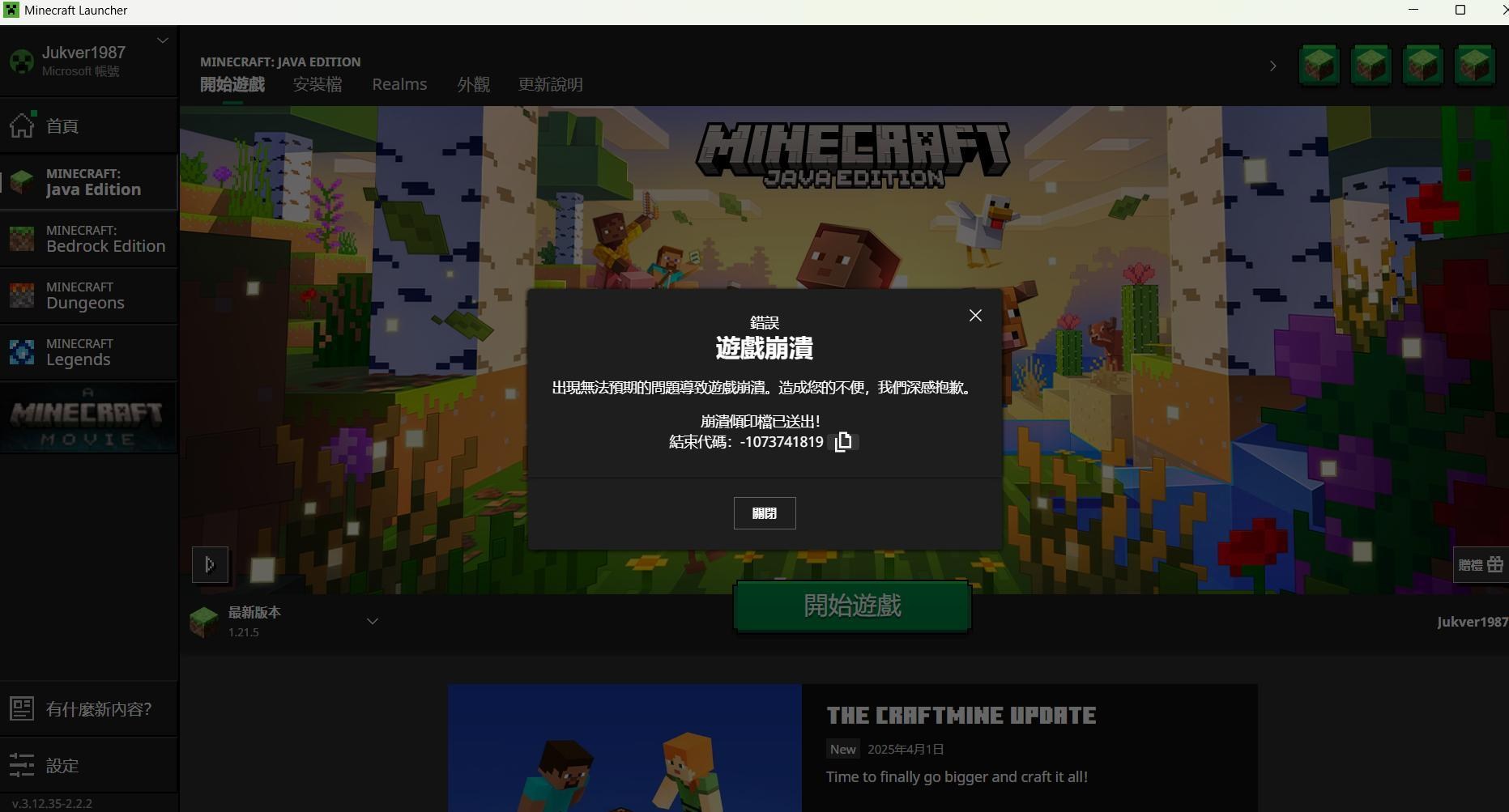
Task: Switch to the 安裝檔 tab
Action: pos(317,84)
